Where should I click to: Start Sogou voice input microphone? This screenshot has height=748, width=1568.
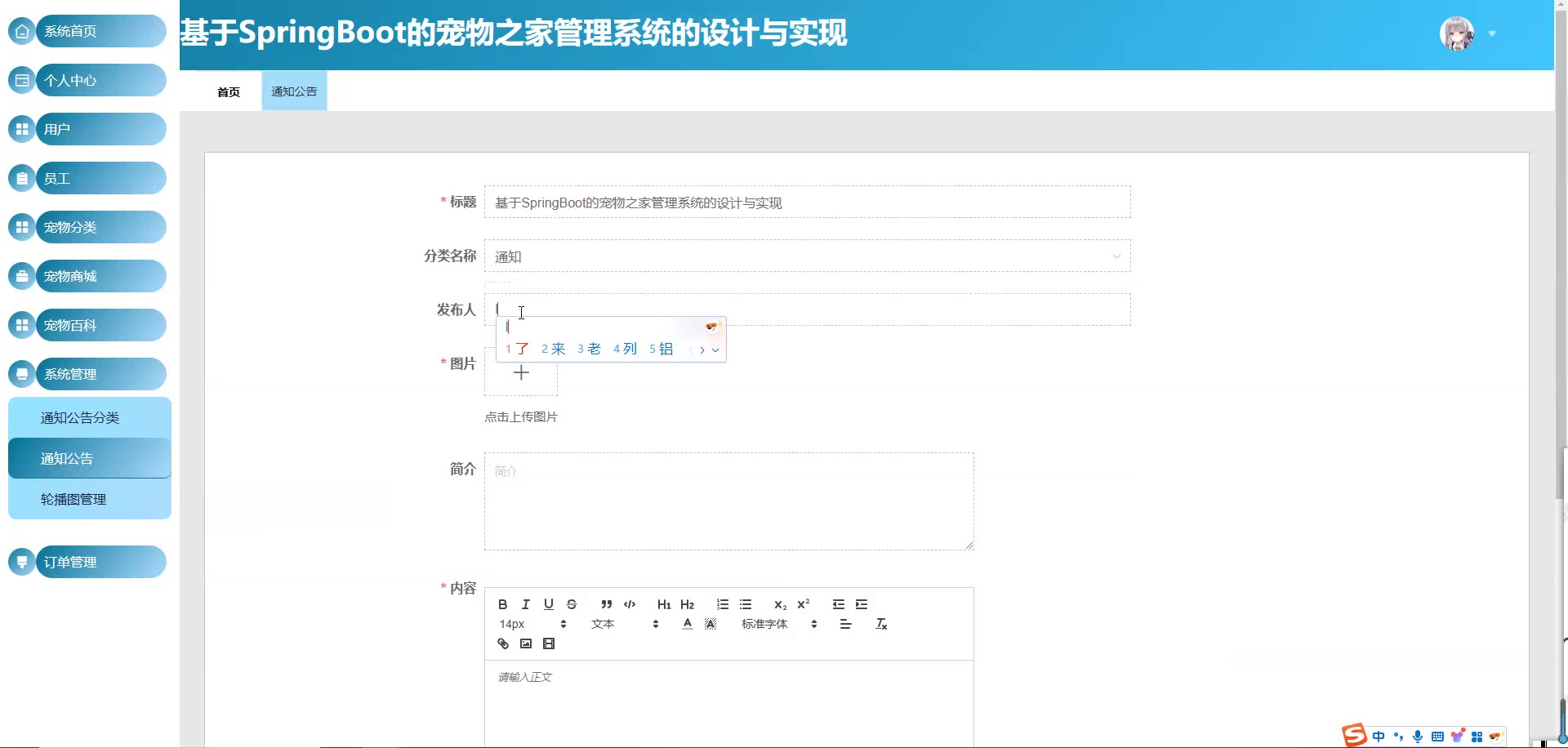(1418, 737)
